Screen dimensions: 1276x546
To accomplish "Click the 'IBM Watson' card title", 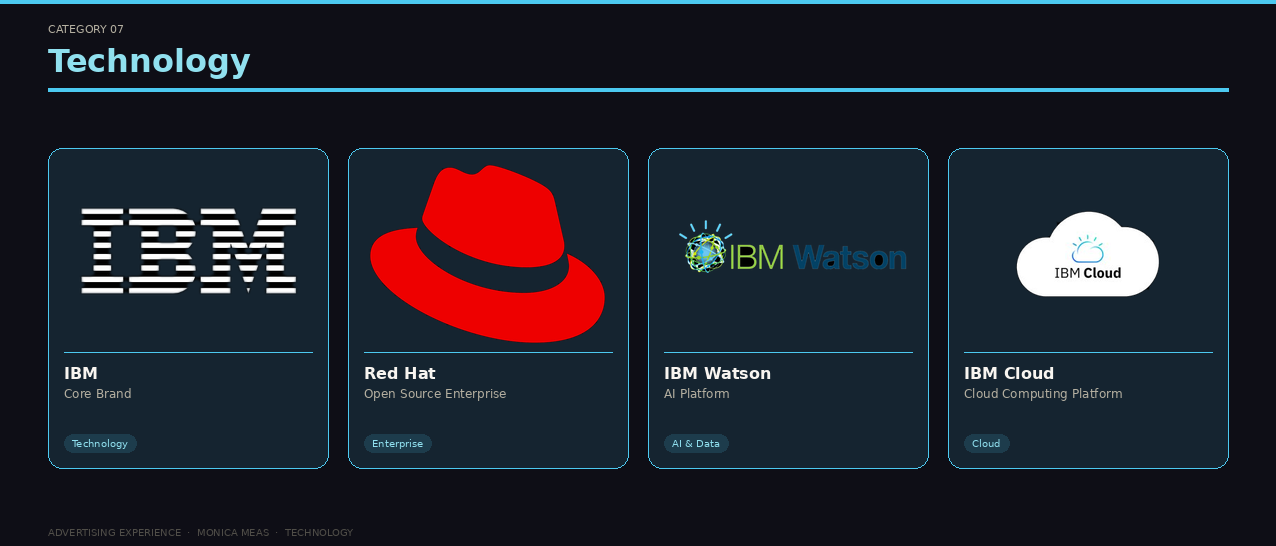I will 717,373.
